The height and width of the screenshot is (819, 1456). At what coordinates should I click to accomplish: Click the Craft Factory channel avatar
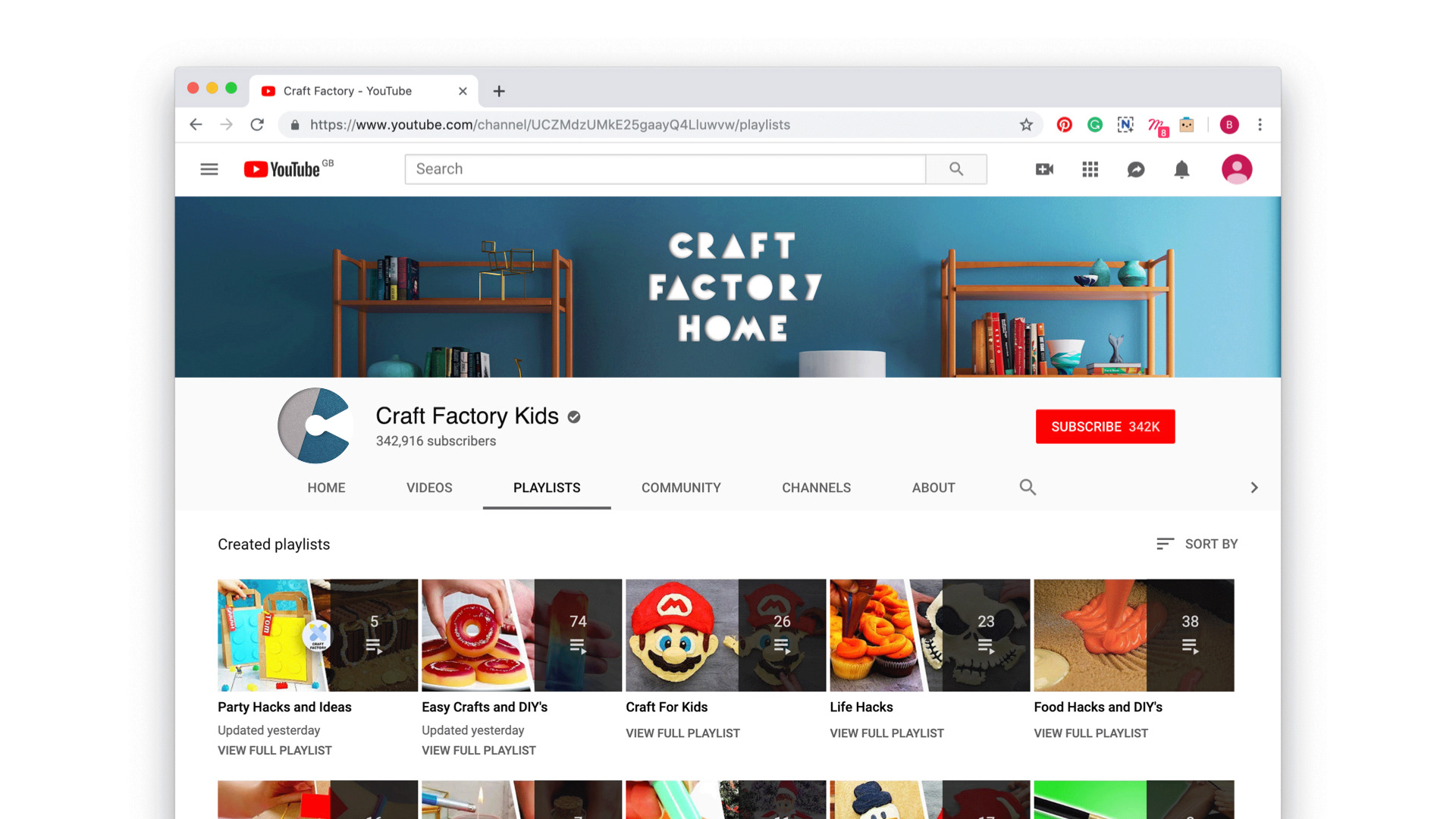(315, 425)
